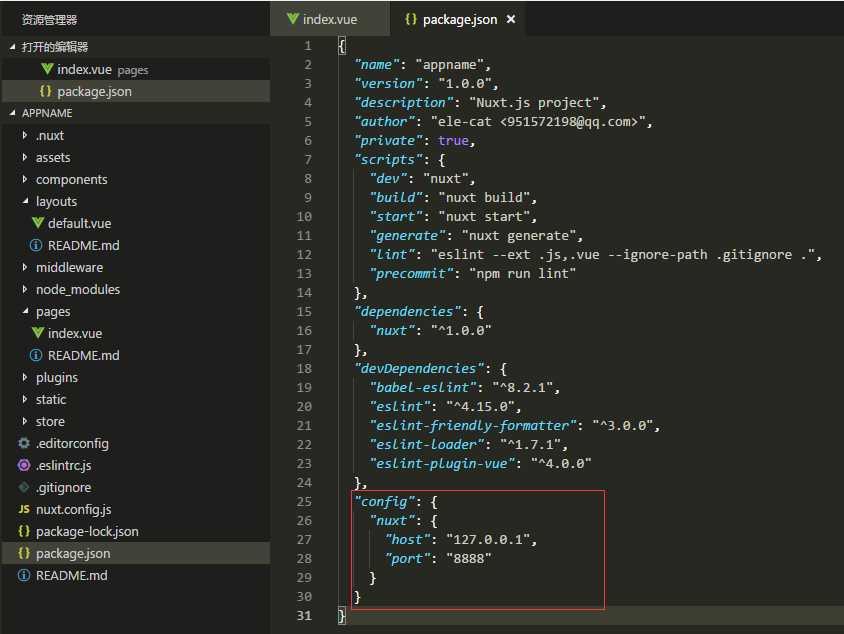Click the "scripts" key in editor
This screenshot has width=844, height=634.
click(x=388, y=160)
